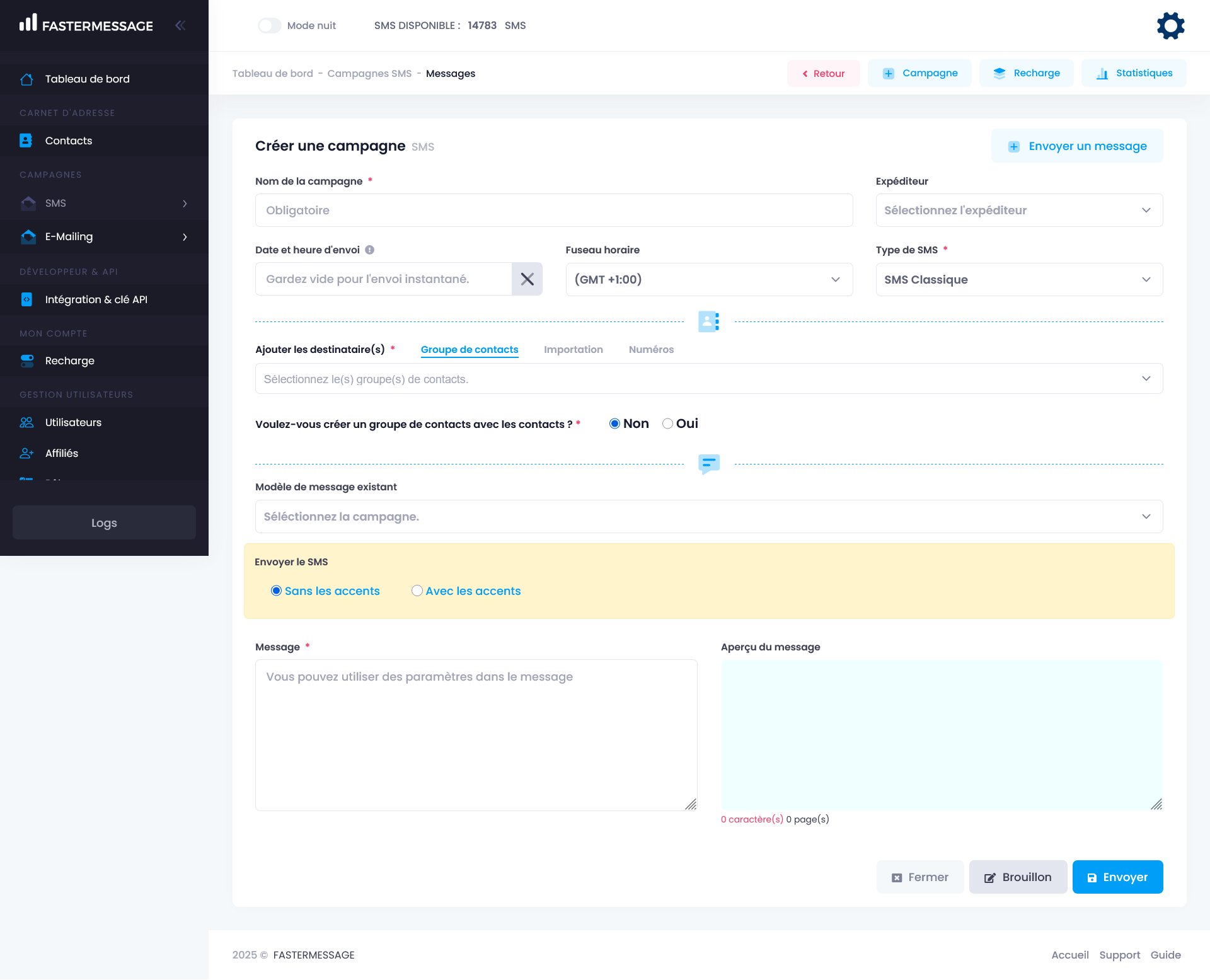1210x980 pixels.
Task: Click the Utilisateurs people icon
Action: pos(26,422)
